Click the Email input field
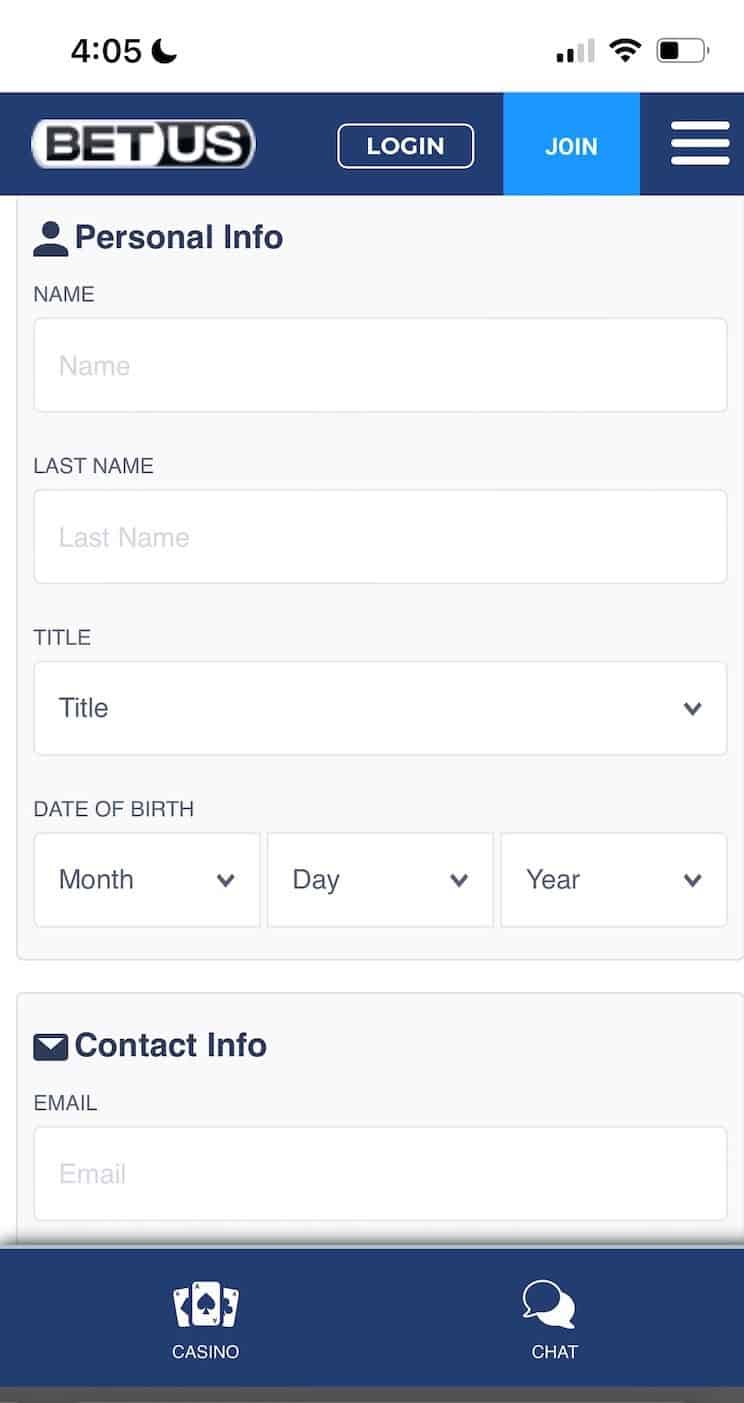The width and height of the screenshot is (744, 1403). pos(380,1173)
